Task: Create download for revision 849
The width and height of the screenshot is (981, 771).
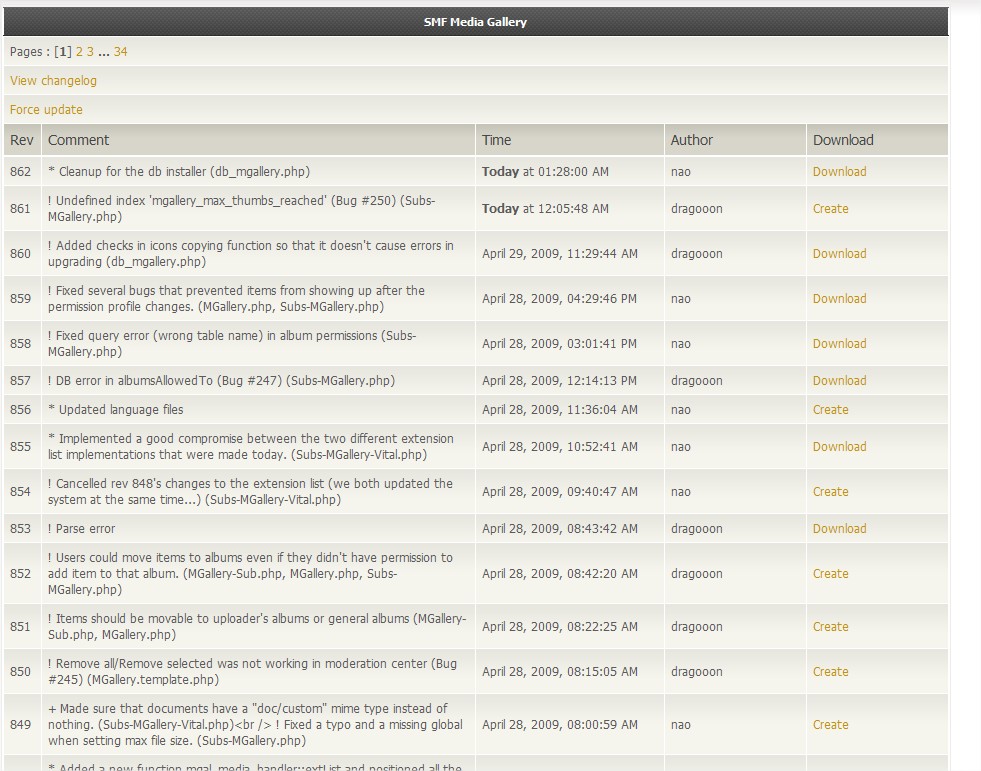Action: pos(831,725)
